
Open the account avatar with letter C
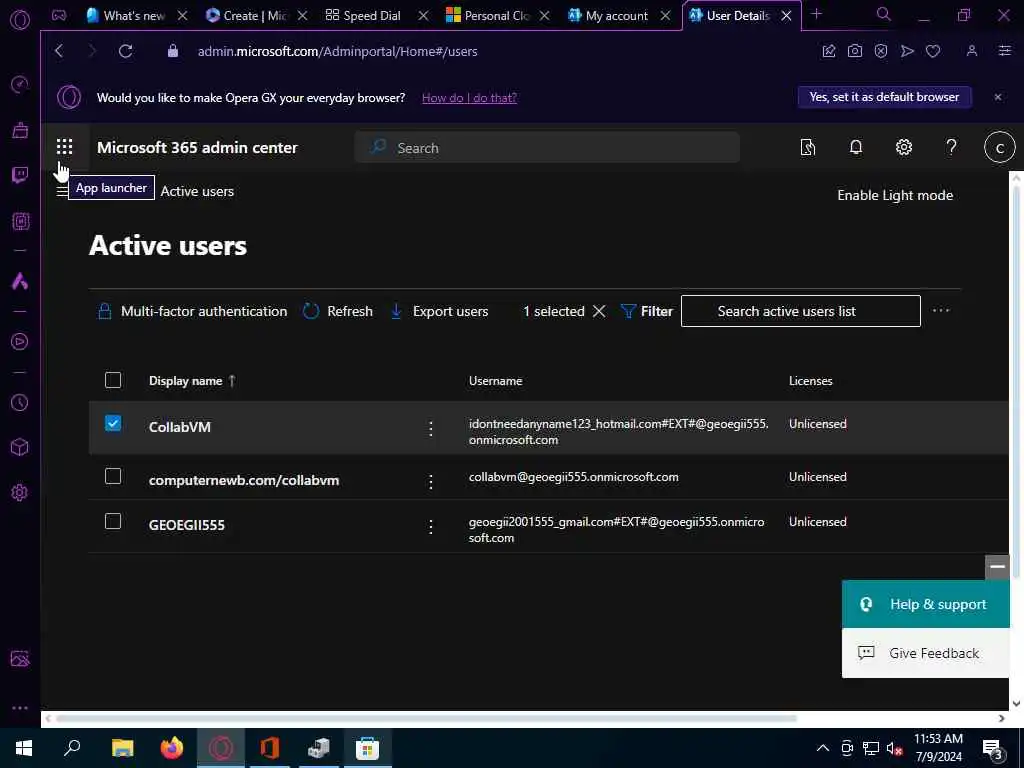click(x=999, y=148)
